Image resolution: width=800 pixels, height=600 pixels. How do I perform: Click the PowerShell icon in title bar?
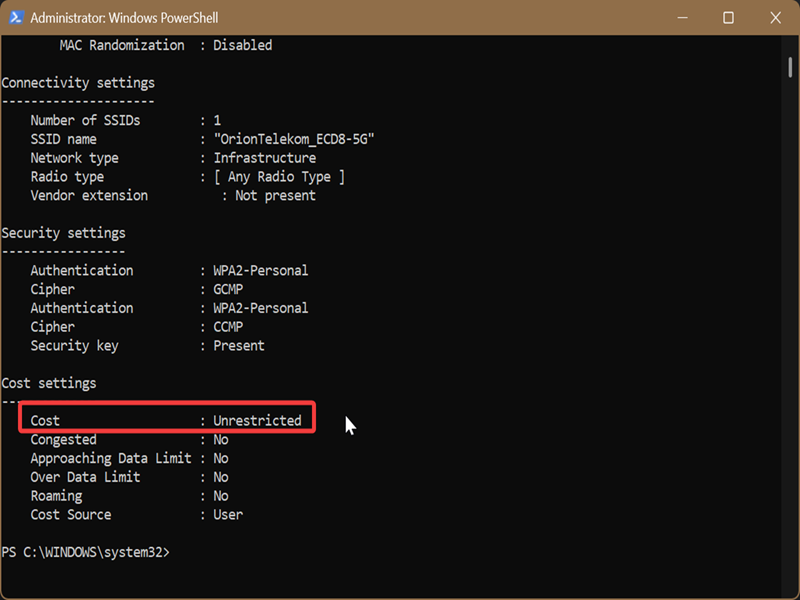click(x=16, y=18)
